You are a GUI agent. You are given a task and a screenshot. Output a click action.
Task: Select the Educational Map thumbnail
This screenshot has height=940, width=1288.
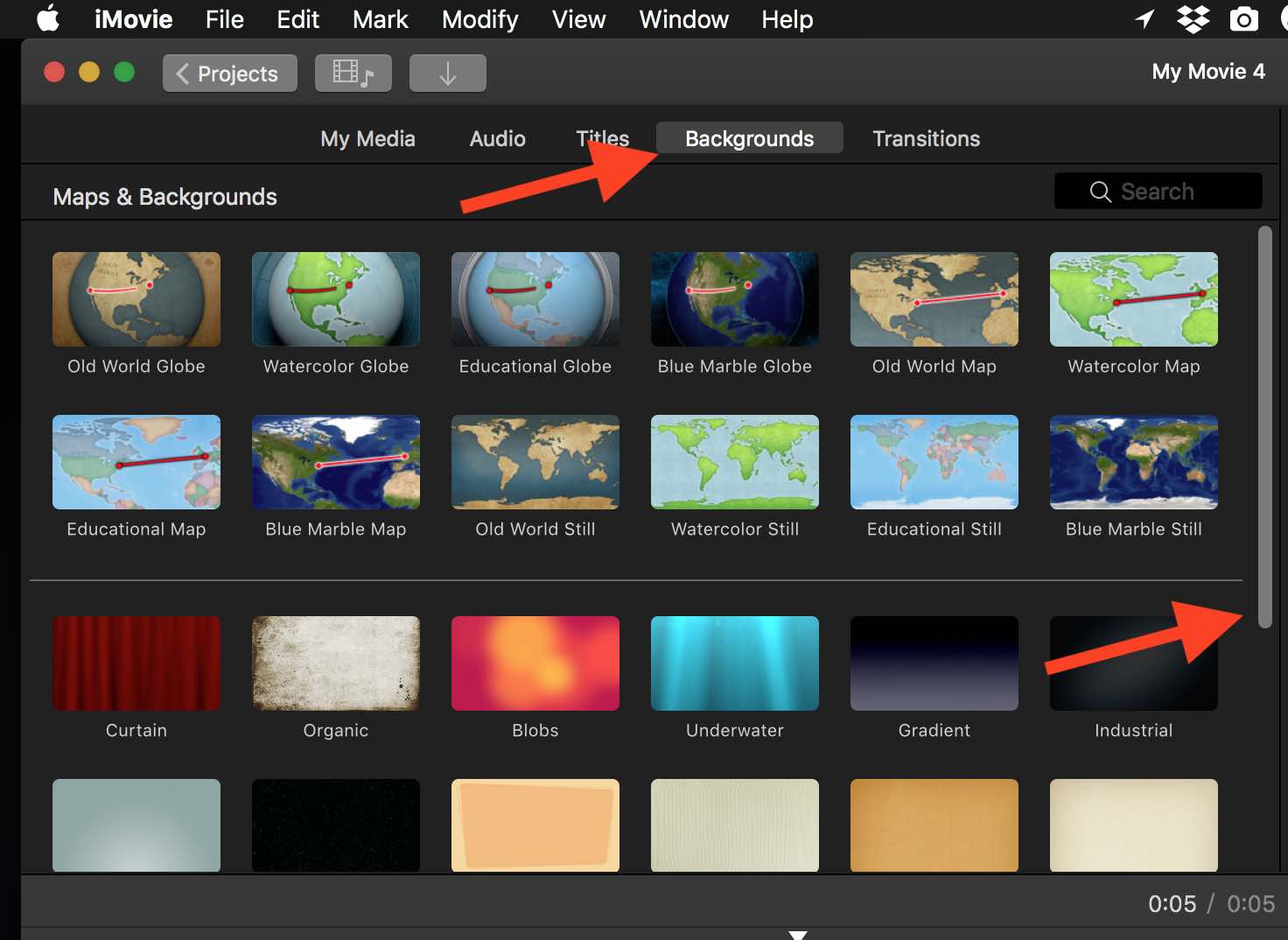136,462
